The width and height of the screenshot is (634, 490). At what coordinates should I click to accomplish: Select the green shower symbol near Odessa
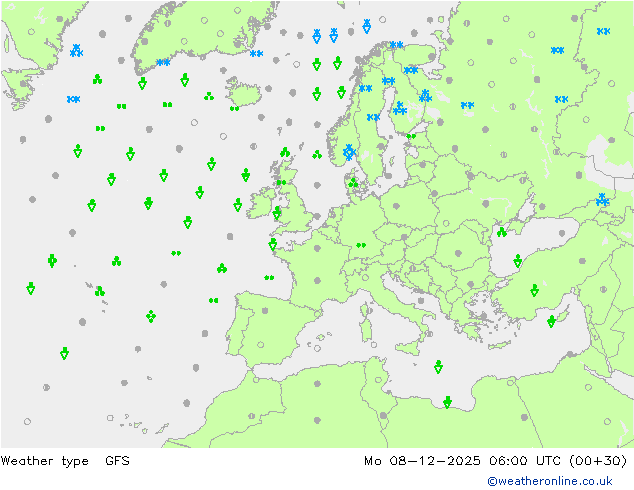(502, 232)
